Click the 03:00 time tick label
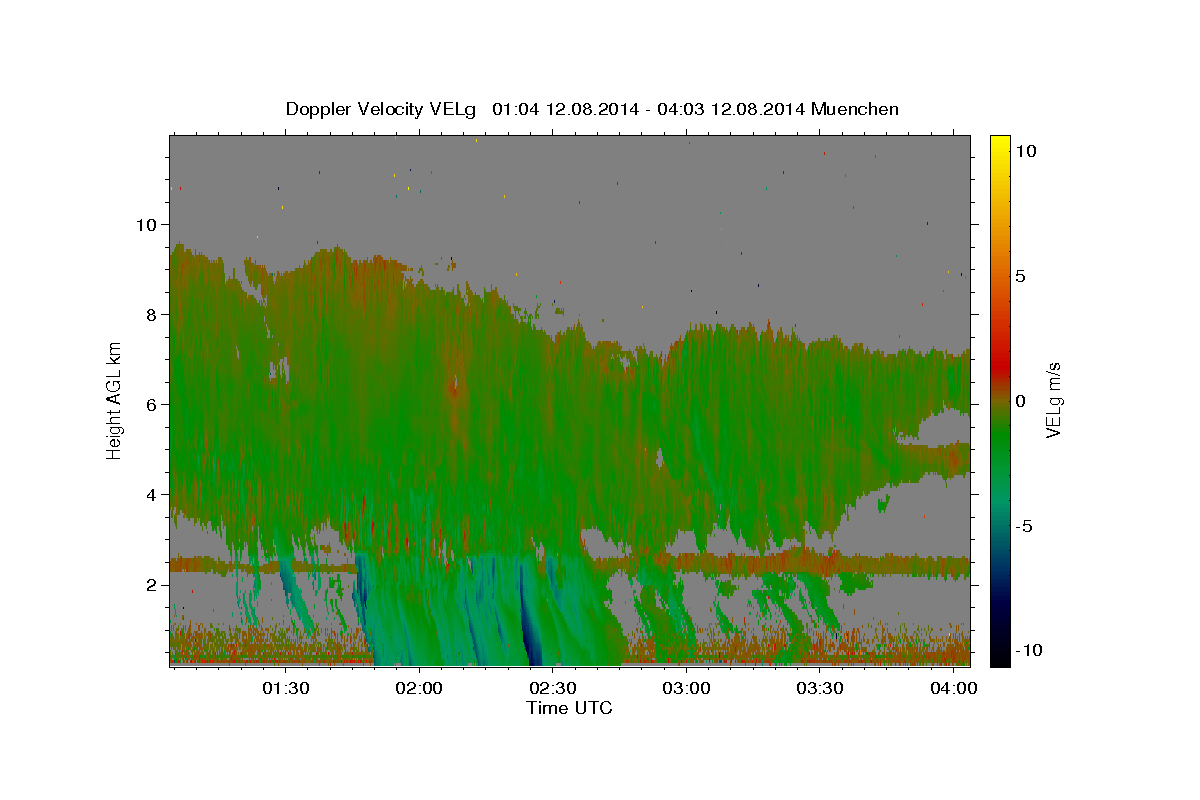The image size is (1200, 800). point(686,689)
